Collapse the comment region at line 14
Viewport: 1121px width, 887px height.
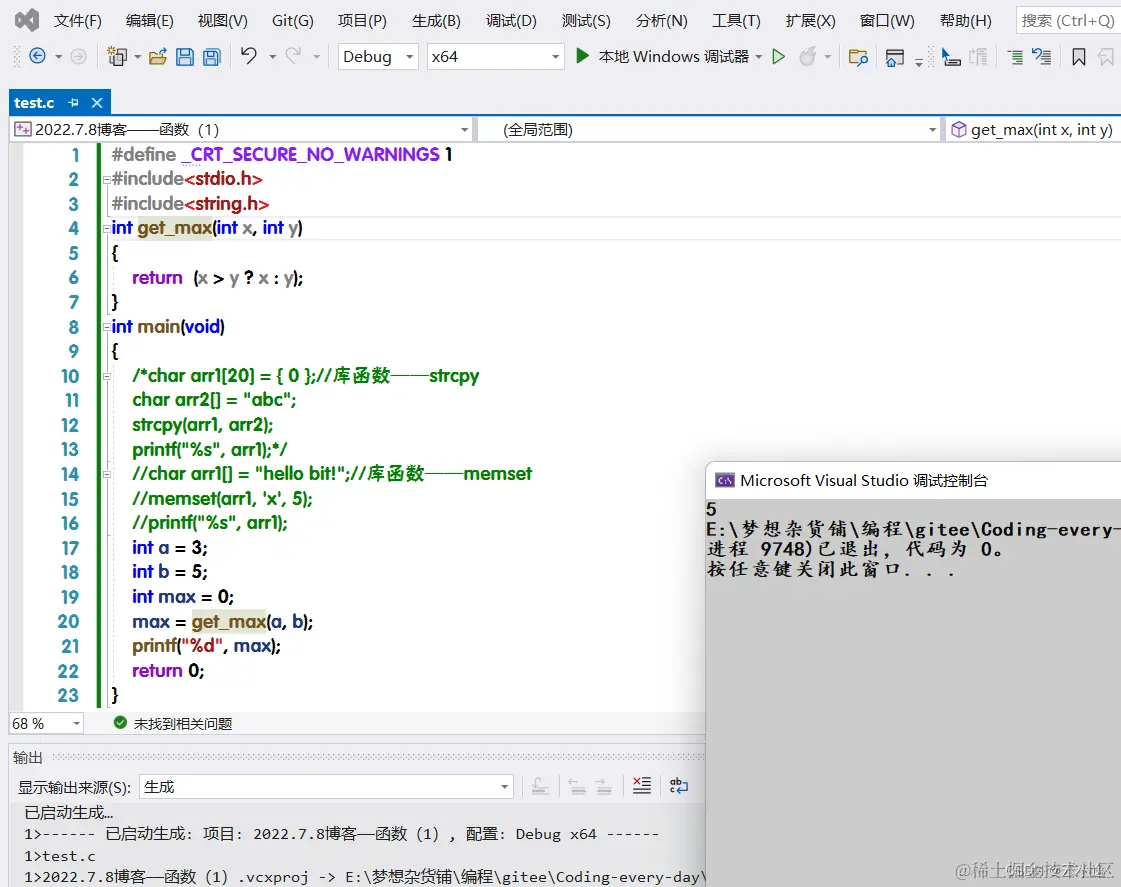(x=107, y=474)
